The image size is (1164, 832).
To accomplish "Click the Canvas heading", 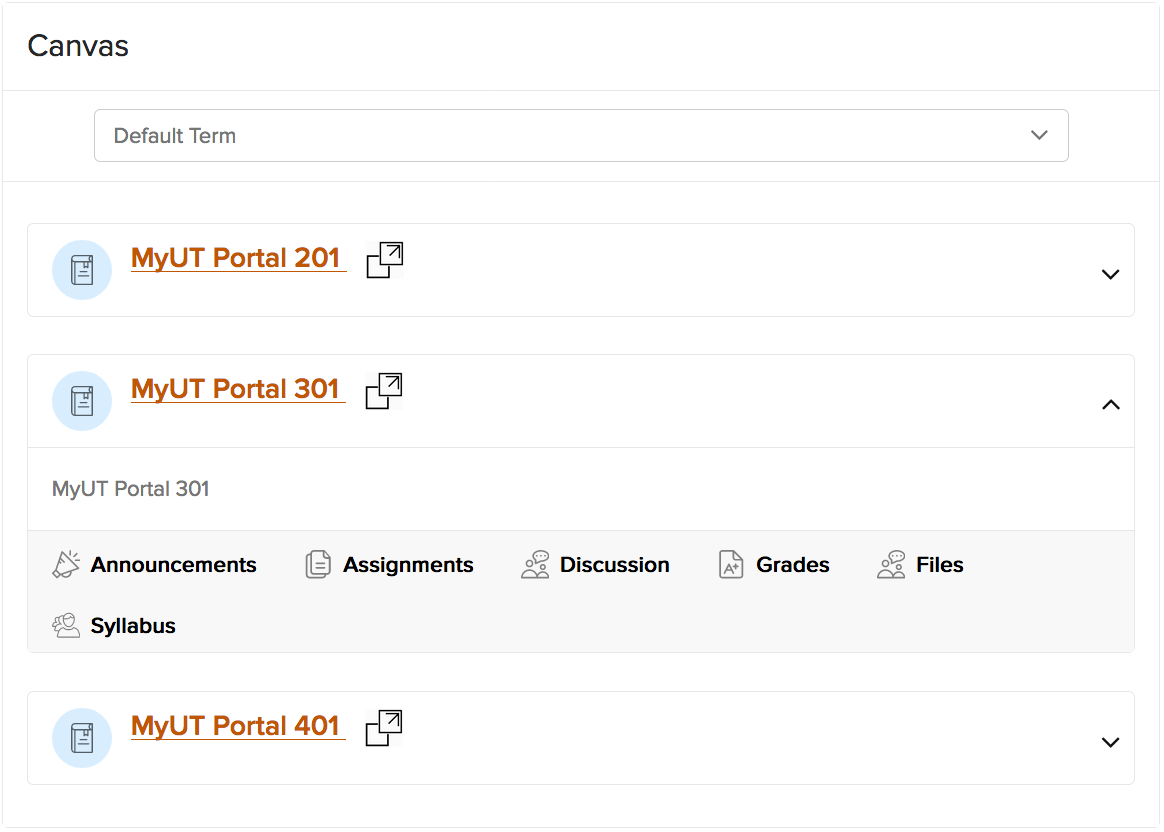I will 77,45.
